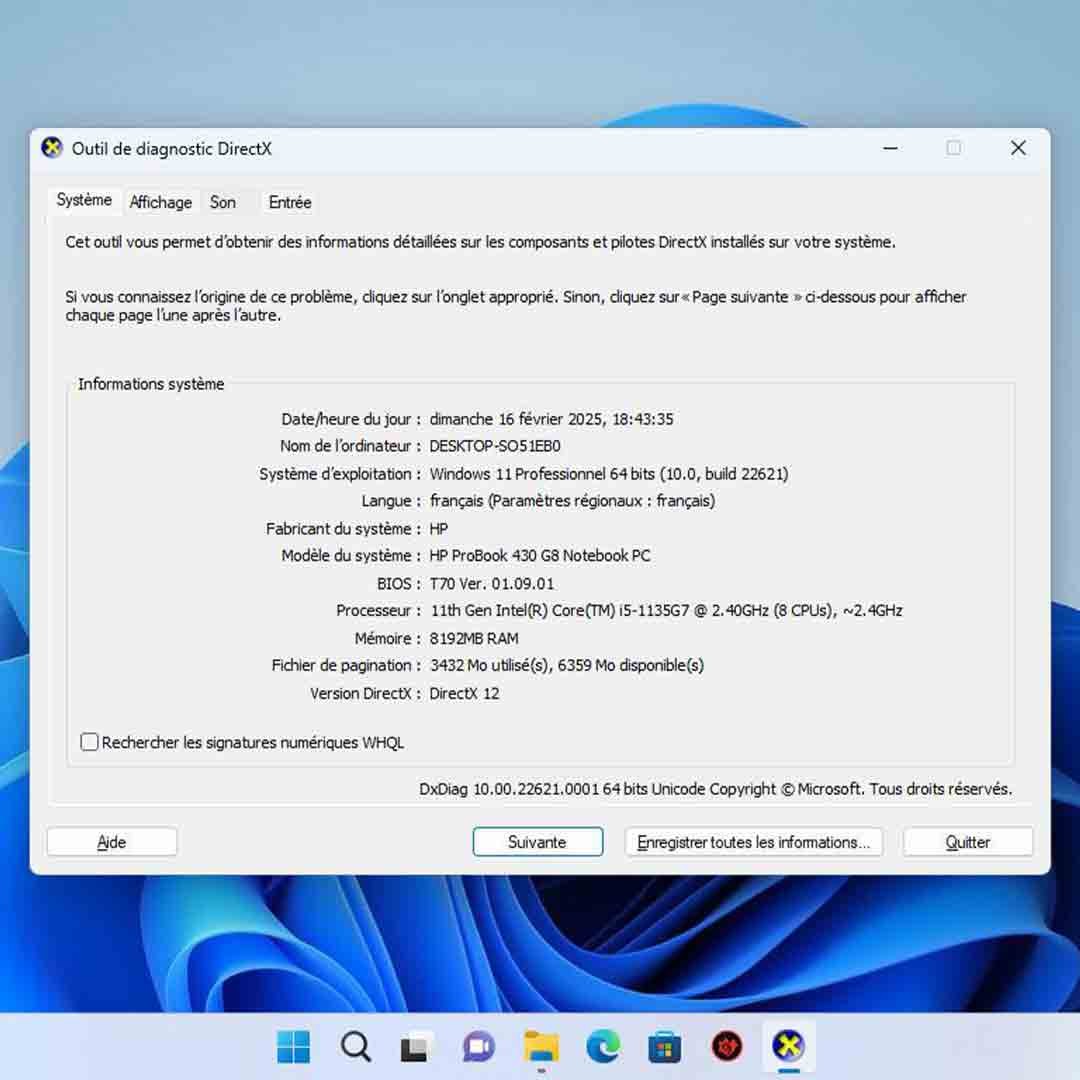Click the Fabricant du système value HP
This screenshot has height=1080, width=1080.
(439, 529)
